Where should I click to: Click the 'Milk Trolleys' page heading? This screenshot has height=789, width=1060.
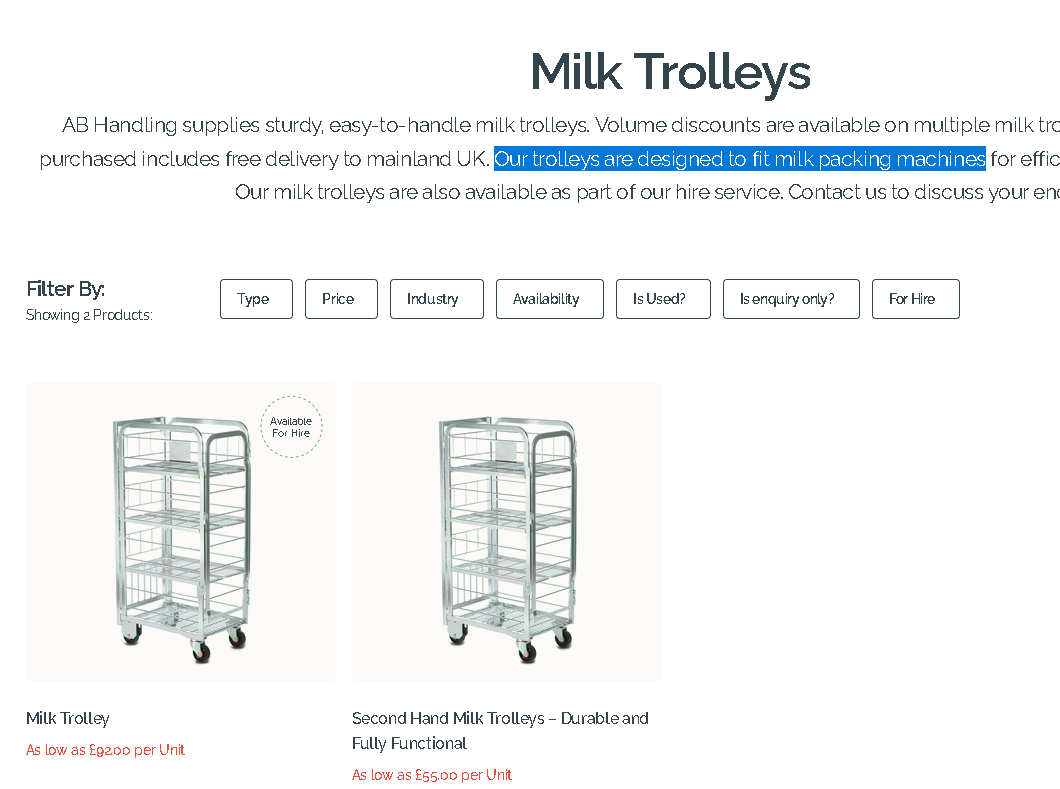pos(670,72)
